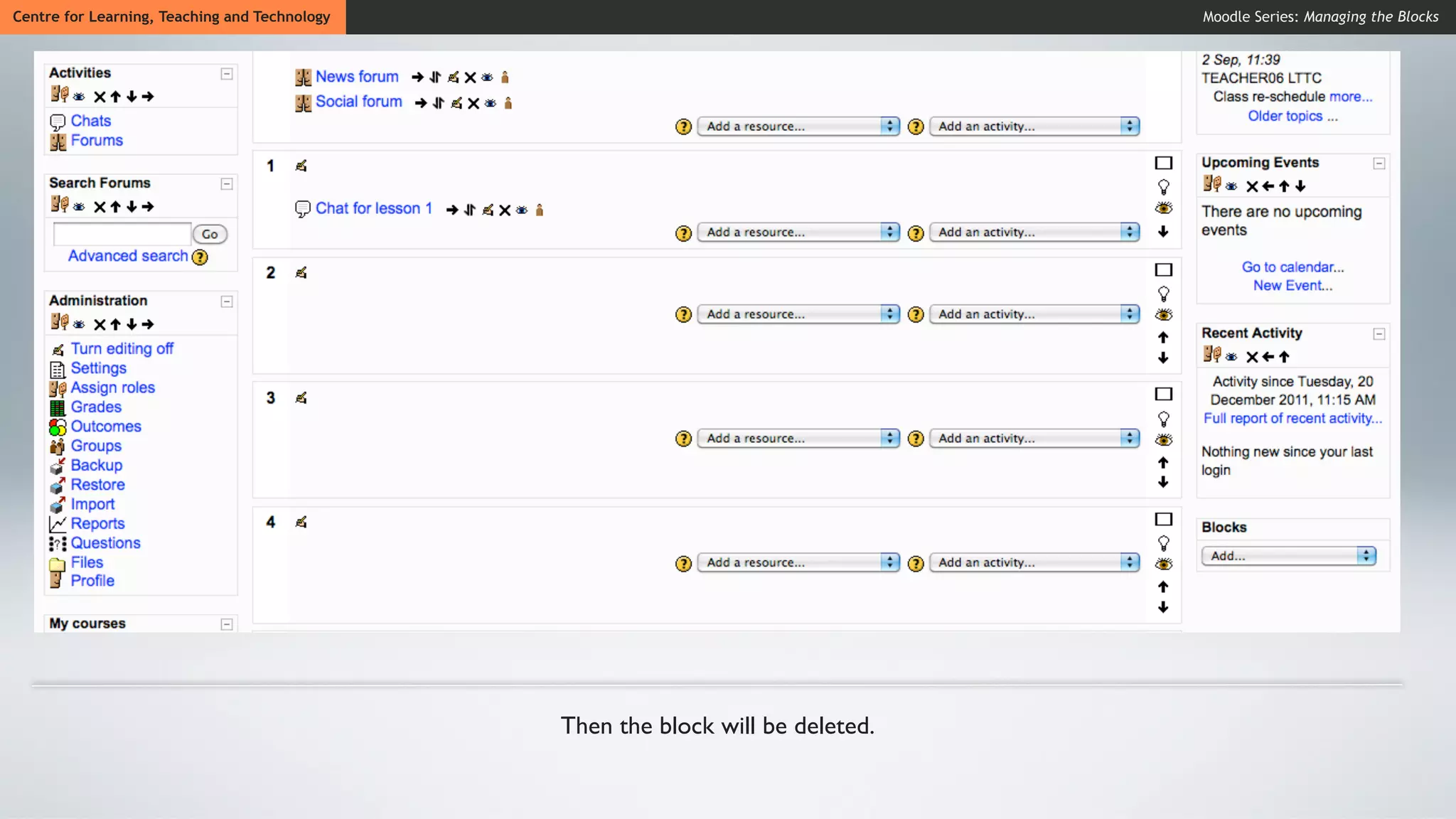Click Turn editing off link
Image resolution: width=1456 pixels, height=819 pixels.
[x=122, y=349]
